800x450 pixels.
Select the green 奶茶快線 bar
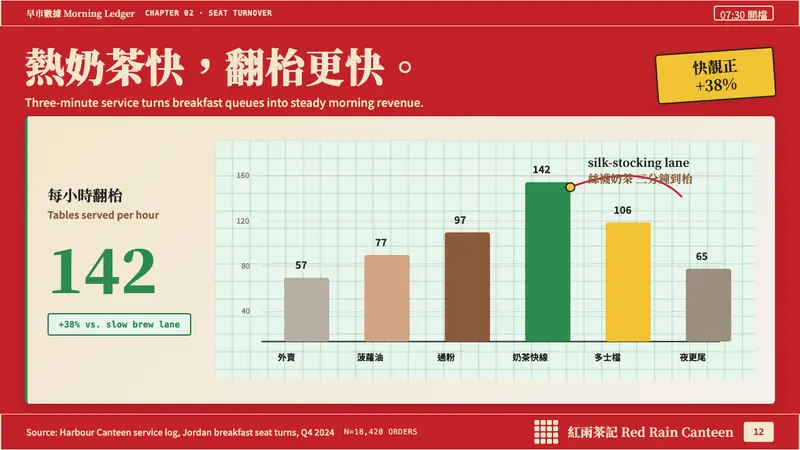547,262
